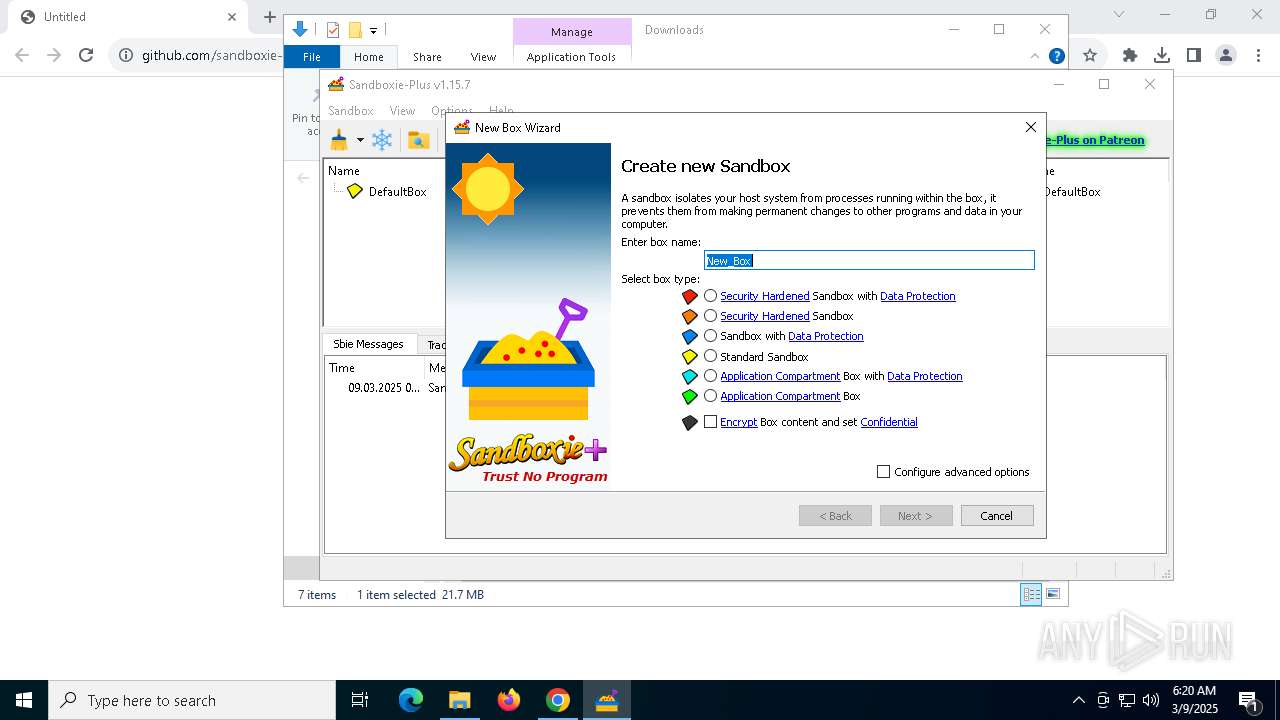Open Chrome profile avatar icon

1226,55
